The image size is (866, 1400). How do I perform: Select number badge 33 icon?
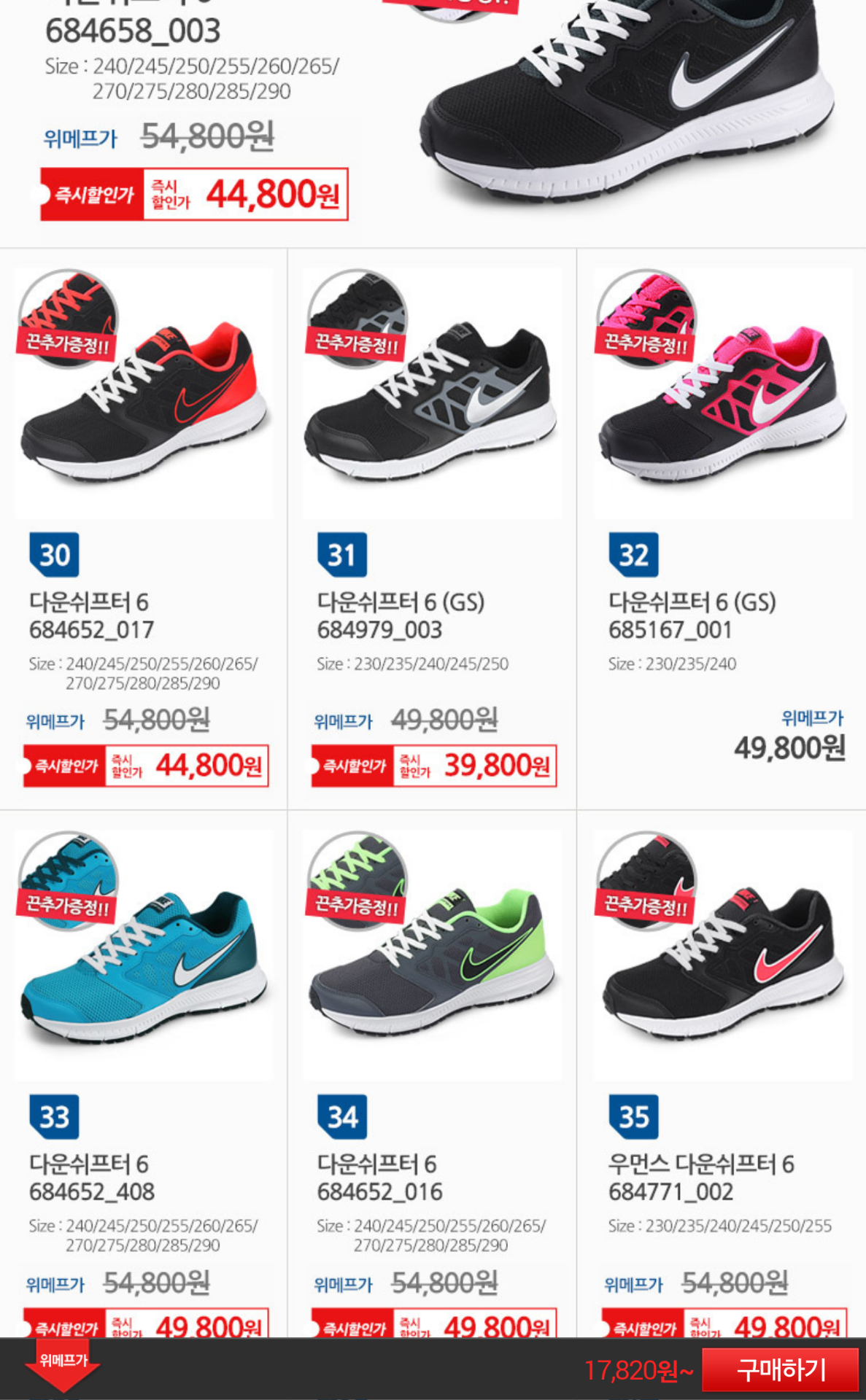pyautogui.click(x=54, y=1117)
